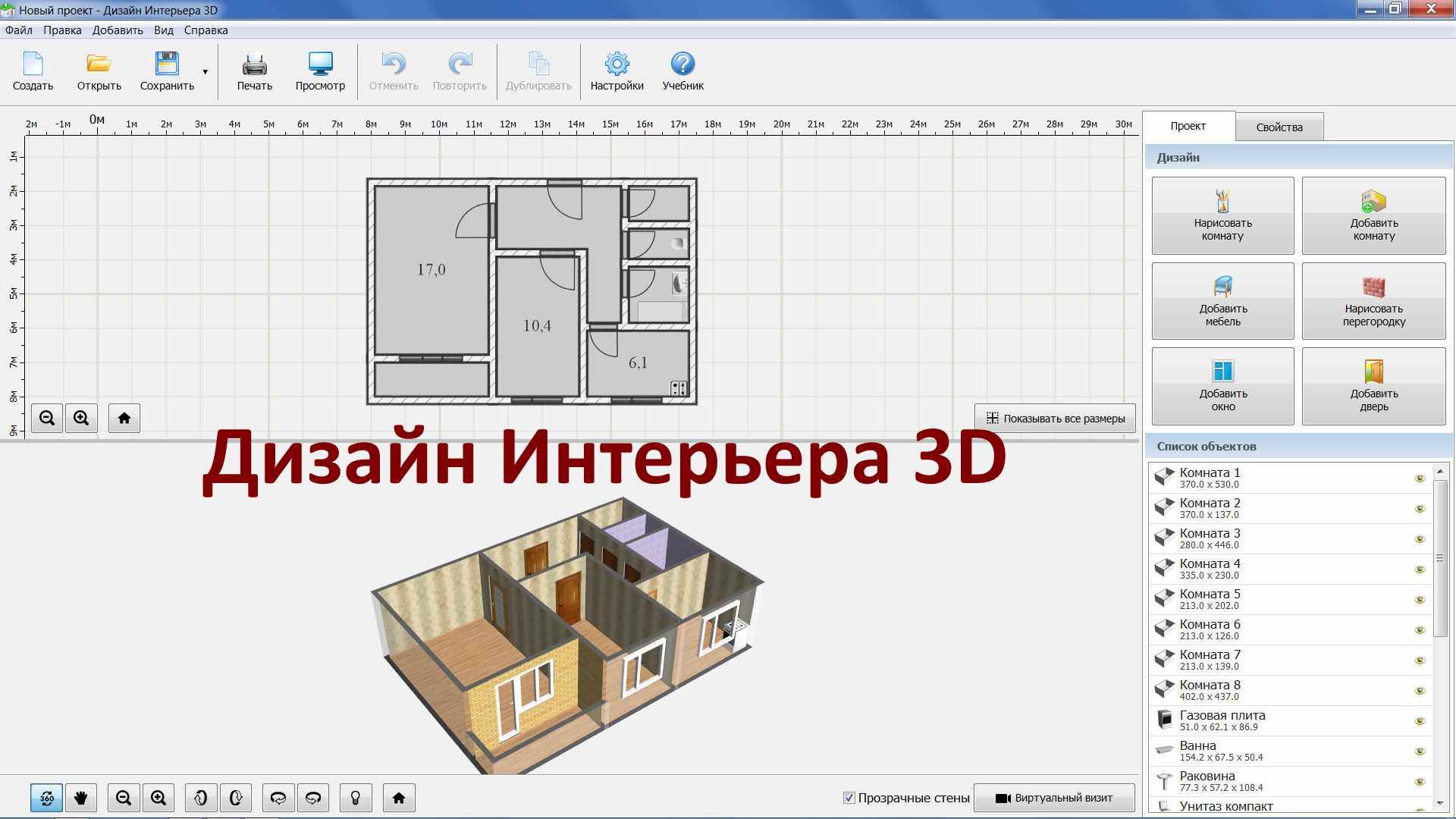
Task: Open 'Справка' help menu
Action: (204, 30)
